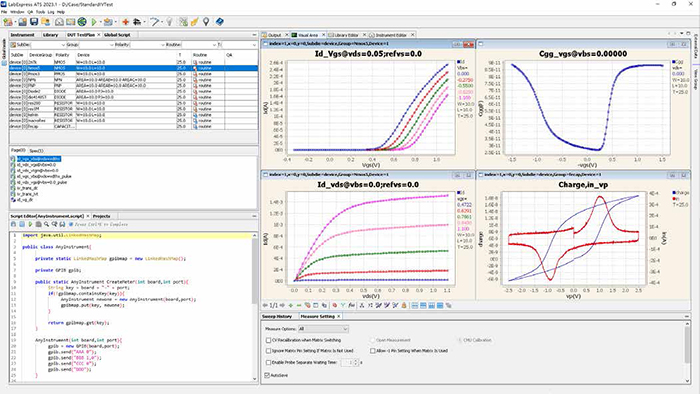The image size is (700, 394).
Task: Switch to the Global Script tab
Action: click(x=117, y=35)
